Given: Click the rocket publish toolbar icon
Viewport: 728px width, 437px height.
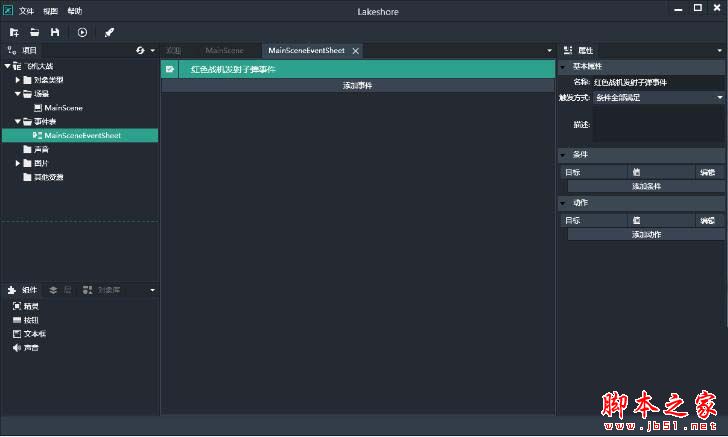Looking at the screenshot, I should click(x=109, y=33).
